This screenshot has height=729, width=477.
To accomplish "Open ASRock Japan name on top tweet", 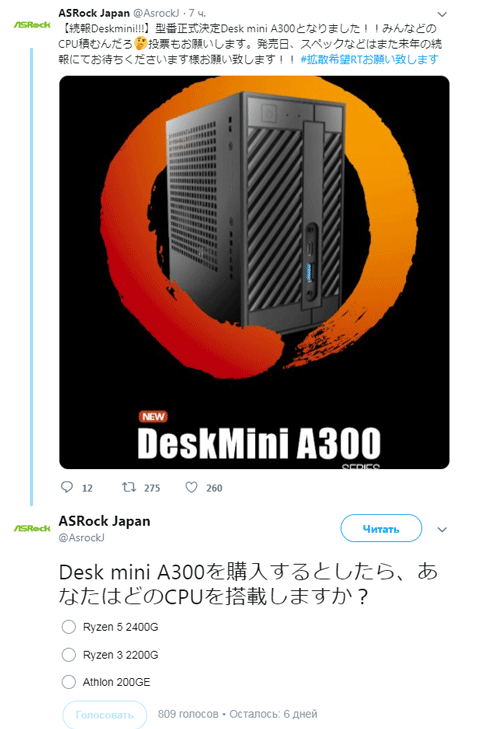I will (94, 13).
